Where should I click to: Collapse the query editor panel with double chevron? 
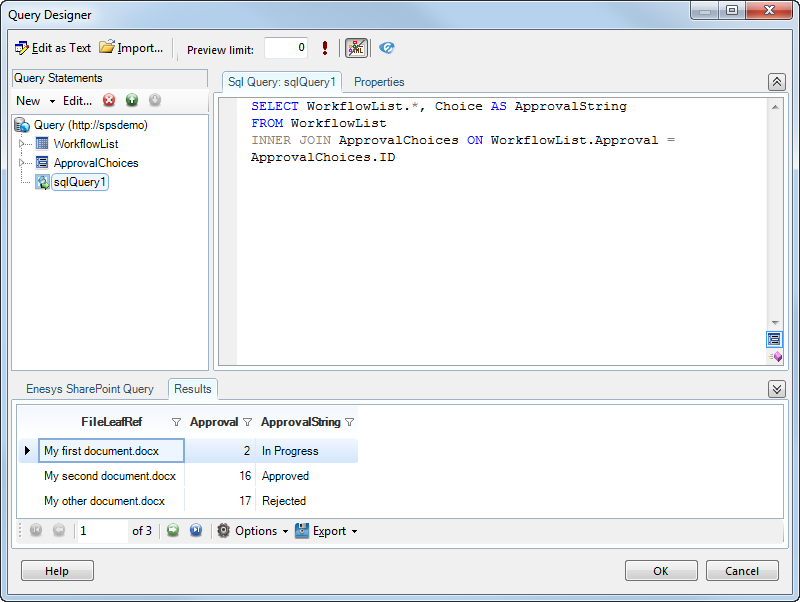[776, 82]
